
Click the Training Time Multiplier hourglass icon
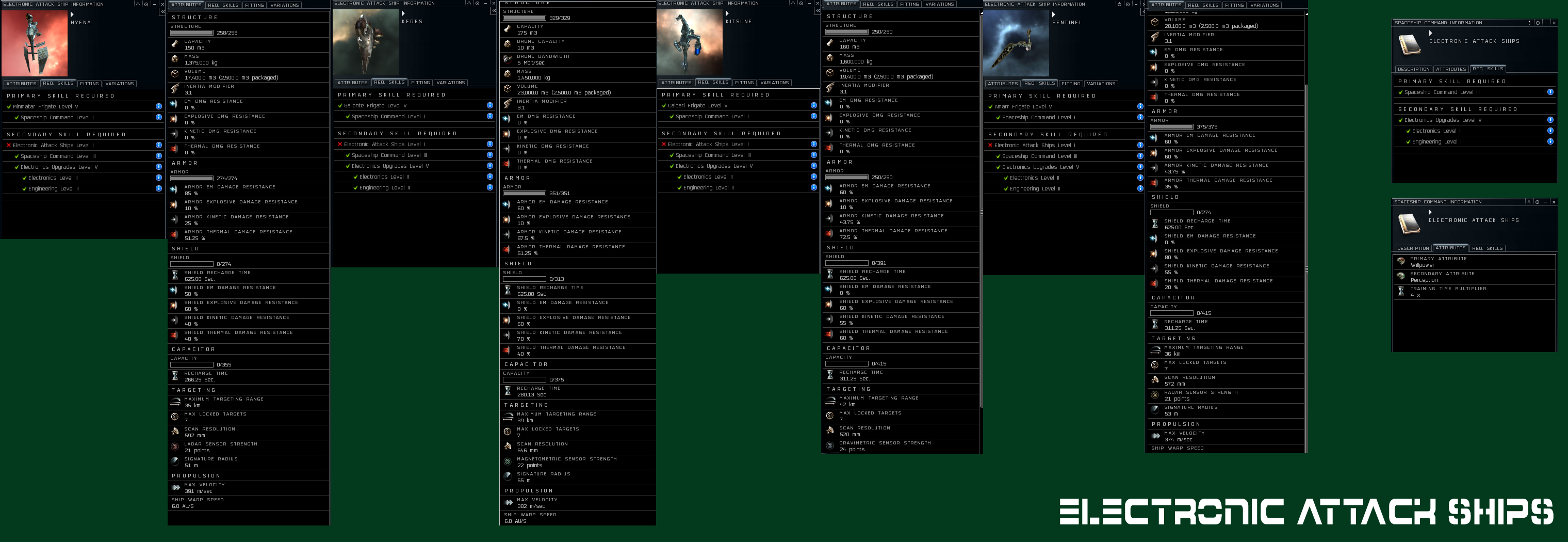tap(1400, 291)
